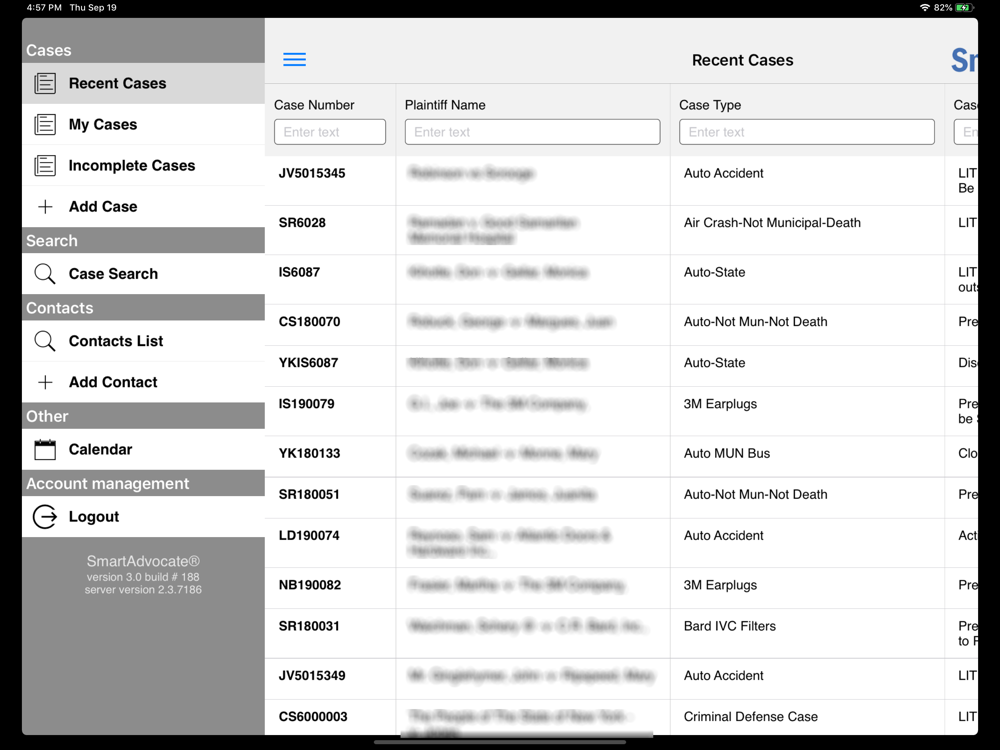
Task: Open Calendar from the Other section
Action: (143, 450)
